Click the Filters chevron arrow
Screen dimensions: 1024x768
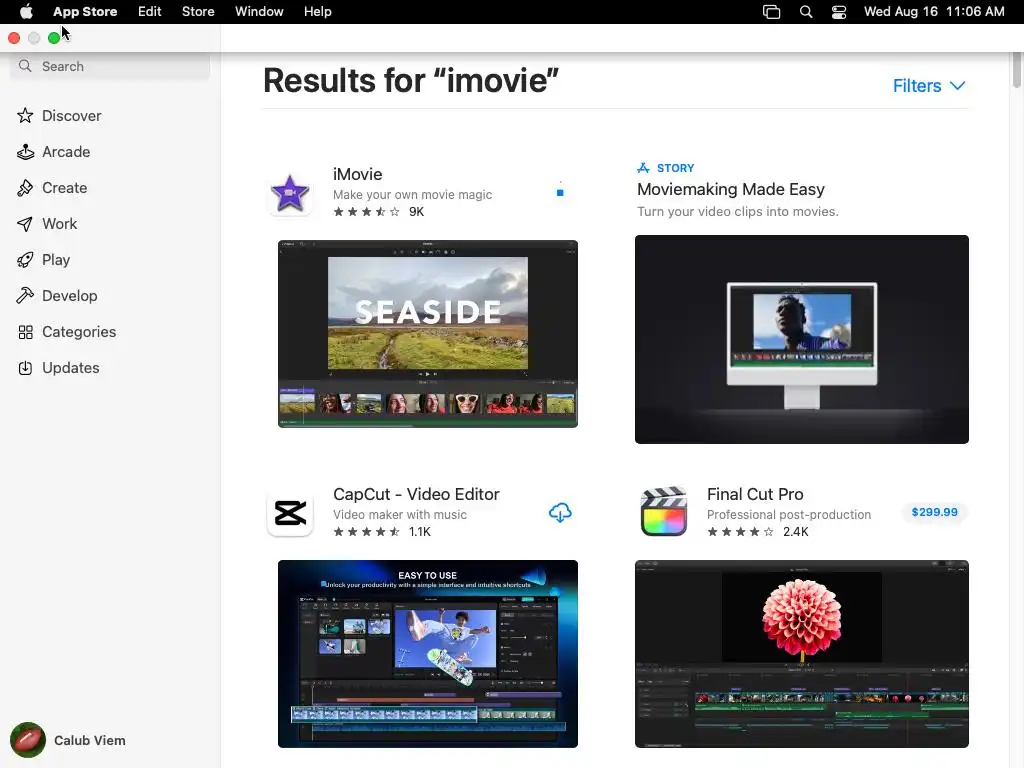tap(957, 86)
